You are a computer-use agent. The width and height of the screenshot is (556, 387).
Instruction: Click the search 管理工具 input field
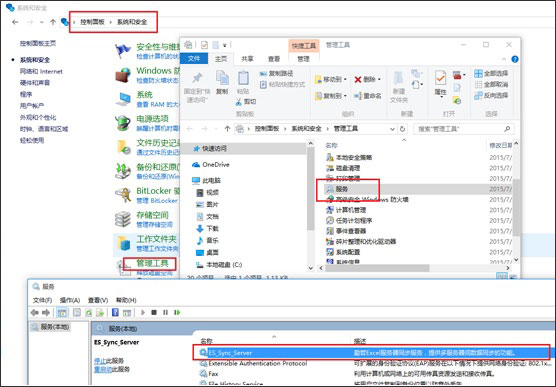[x=464, y=129]
